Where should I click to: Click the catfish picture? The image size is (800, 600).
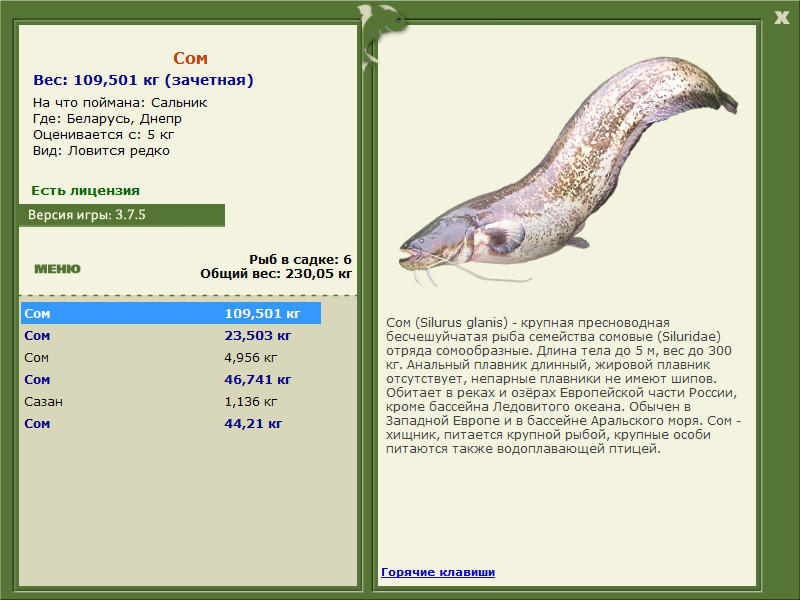(568, 171)
